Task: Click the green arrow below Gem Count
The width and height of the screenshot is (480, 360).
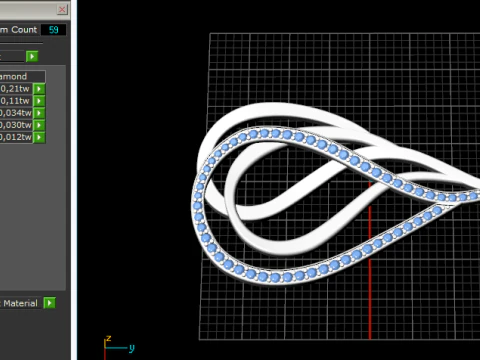Action: (32, 56)
